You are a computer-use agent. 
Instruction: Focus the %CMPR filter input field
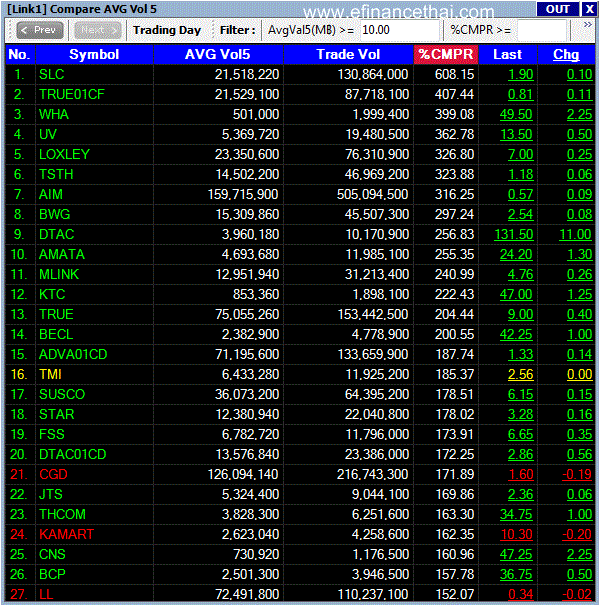point(541,30)
